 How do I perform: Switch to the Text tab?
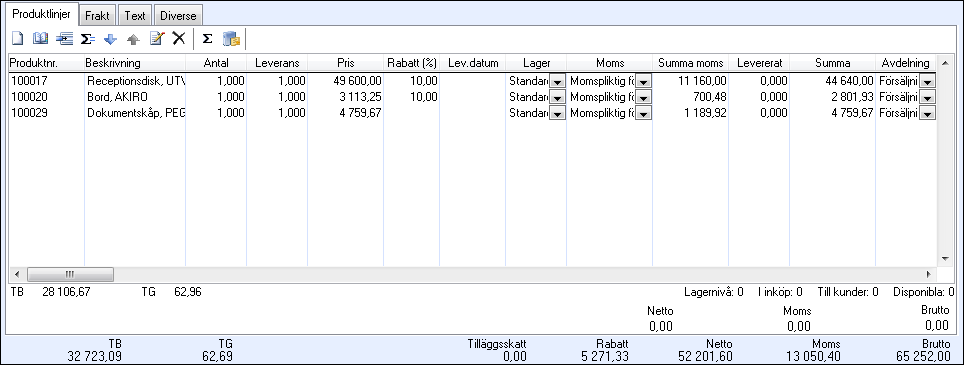click(x=135, y=16)
